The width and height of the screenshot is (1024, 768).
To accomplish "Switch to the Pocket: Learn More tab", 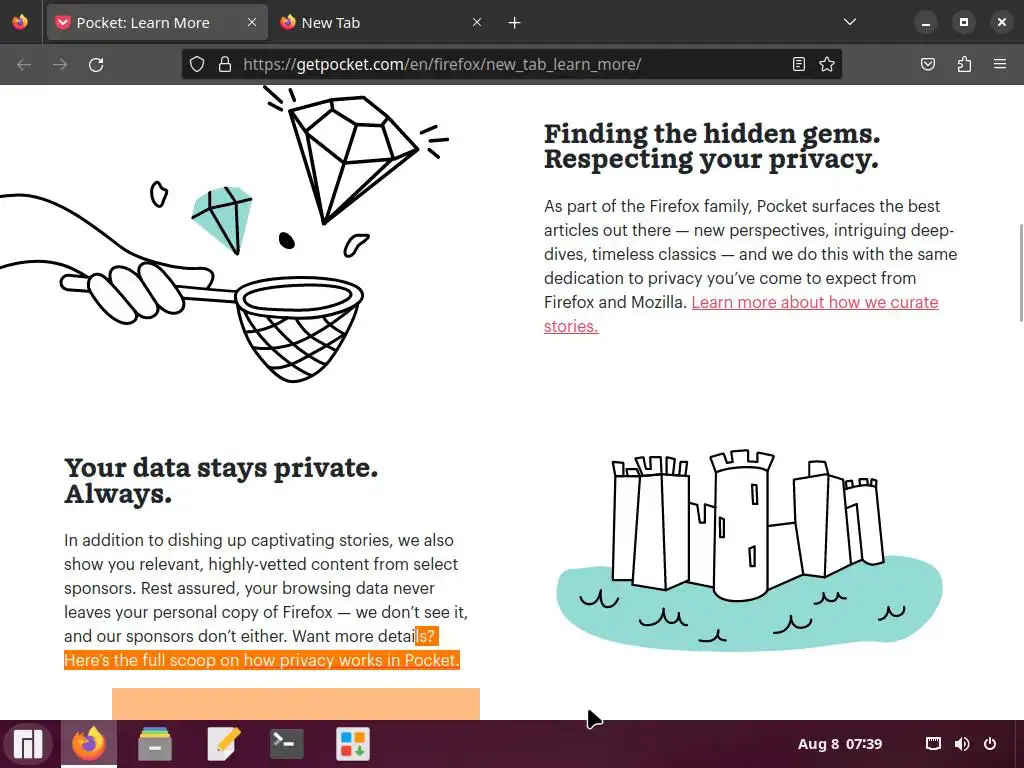I will coord(157,23).
